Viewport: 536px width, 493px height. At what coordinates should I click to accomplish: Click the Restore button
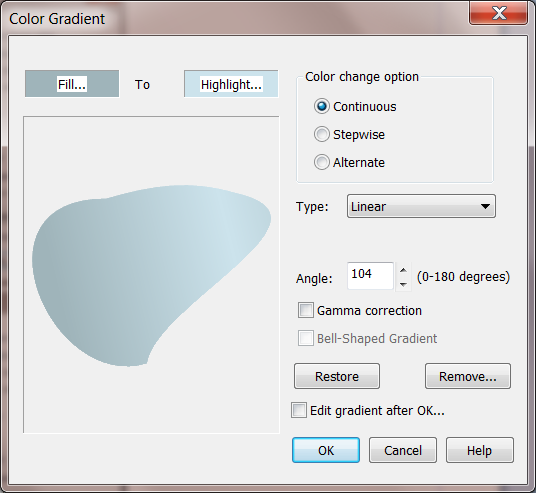pos(337,376)
